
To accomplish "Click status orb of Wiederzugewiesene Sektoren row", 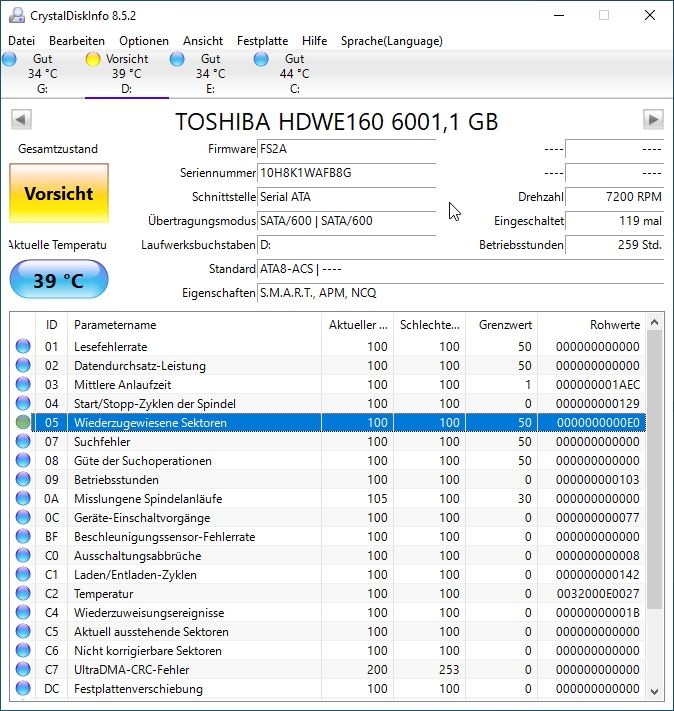I will coord(23,423).
